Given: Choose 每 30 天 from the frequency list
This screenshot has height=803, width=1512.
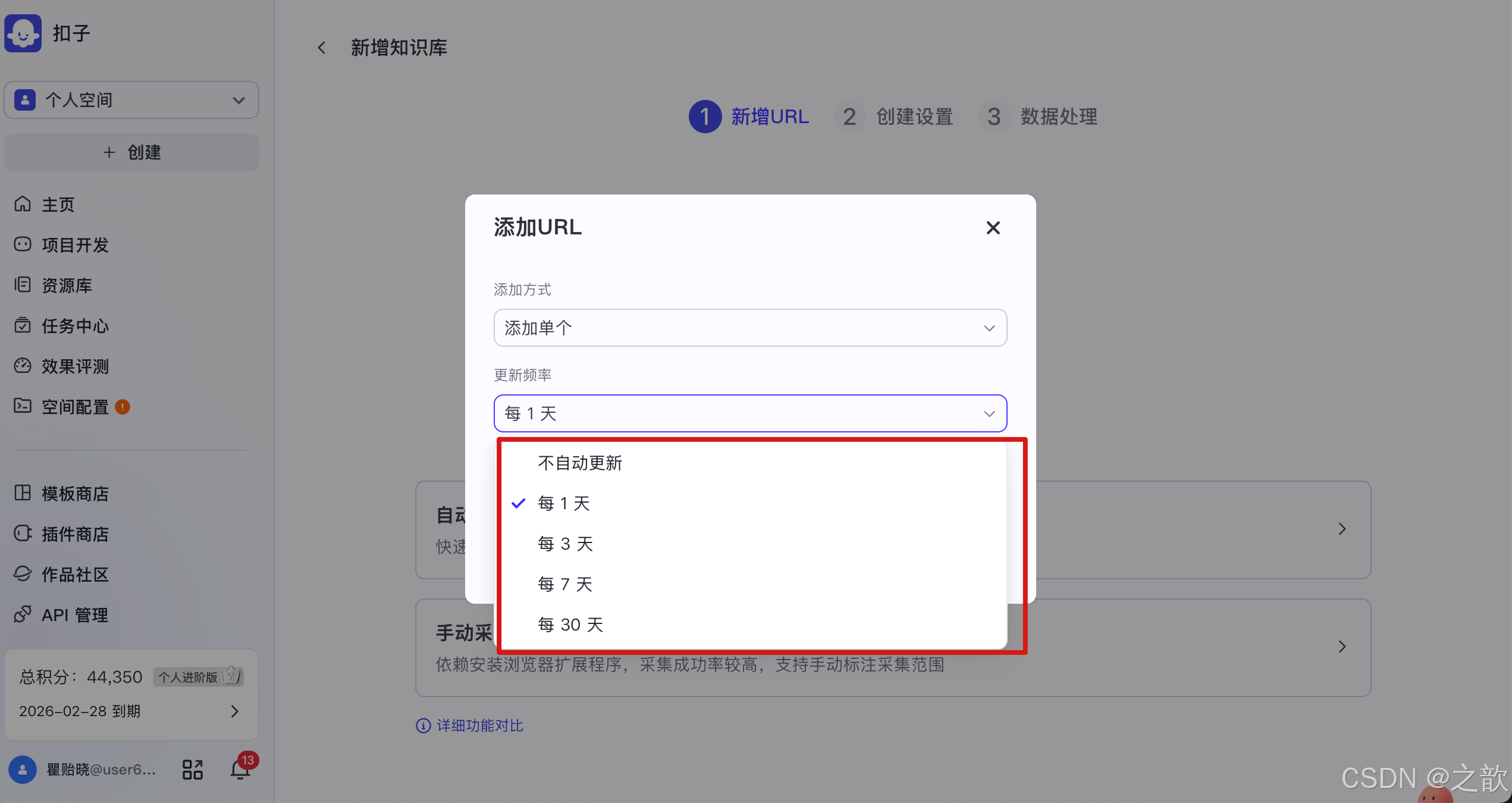Looking at the screenshot, I should 570,624.
